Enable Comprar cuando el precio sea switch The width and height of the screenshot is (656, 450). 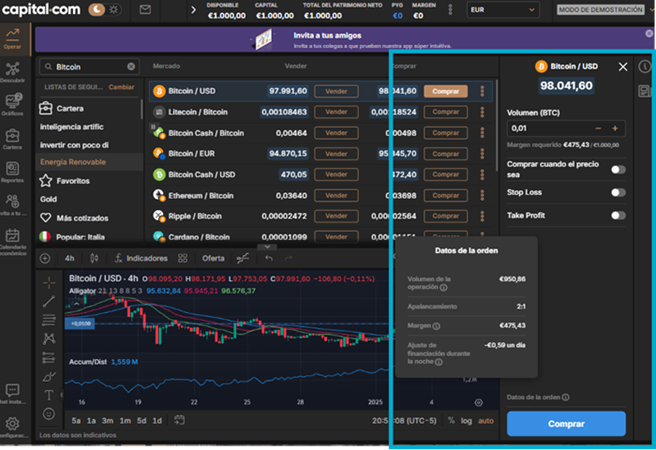point(618,169)
